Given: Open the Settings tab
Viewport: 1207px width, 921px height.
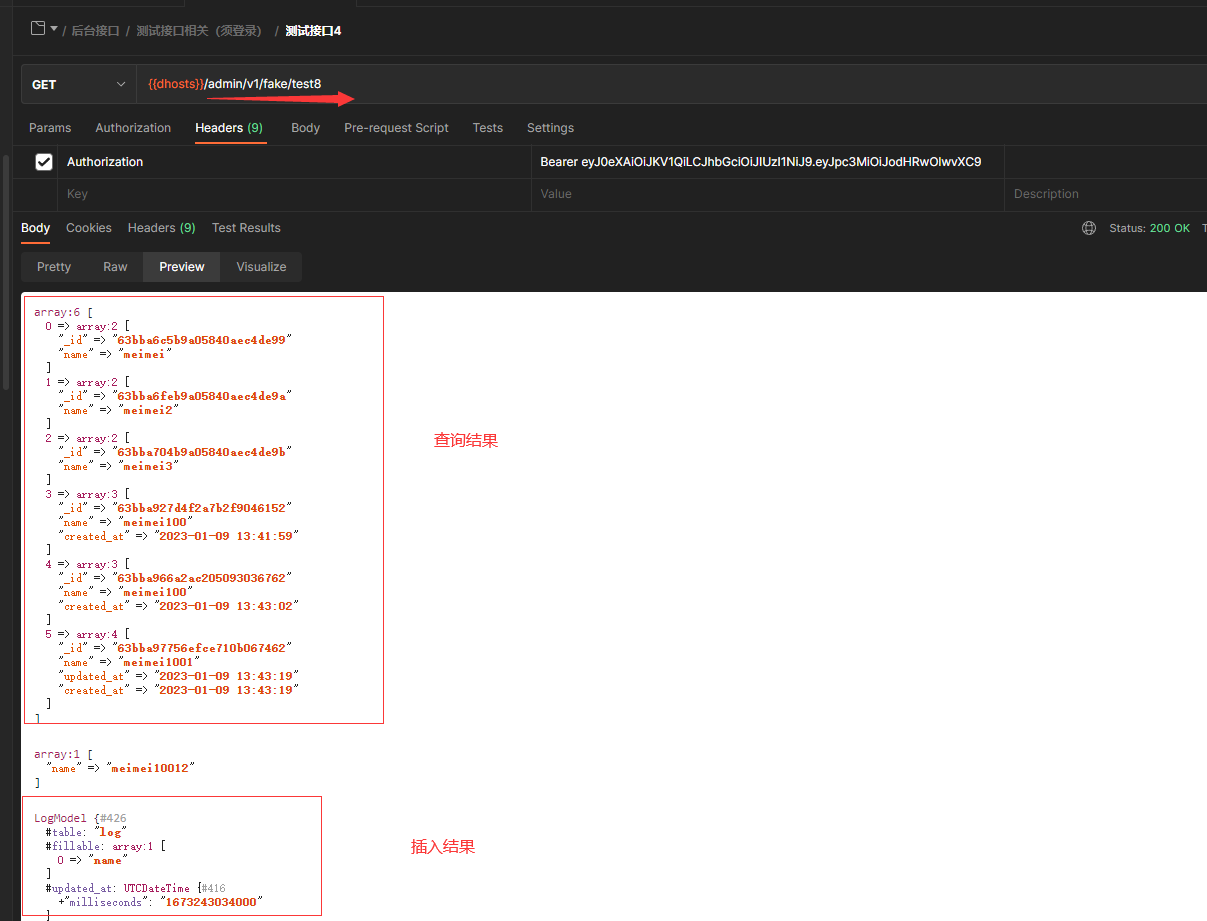Looking at the screenshot, I should (x=550, y=128).
